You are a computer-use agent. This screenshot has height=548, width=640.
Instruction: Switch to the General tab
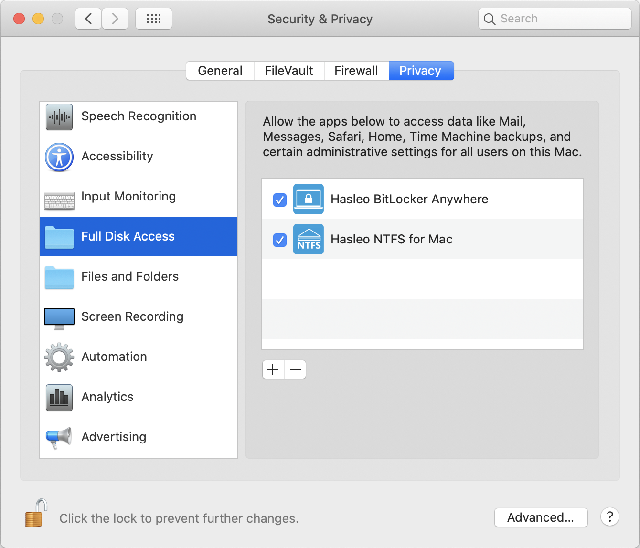click(220, 71)
